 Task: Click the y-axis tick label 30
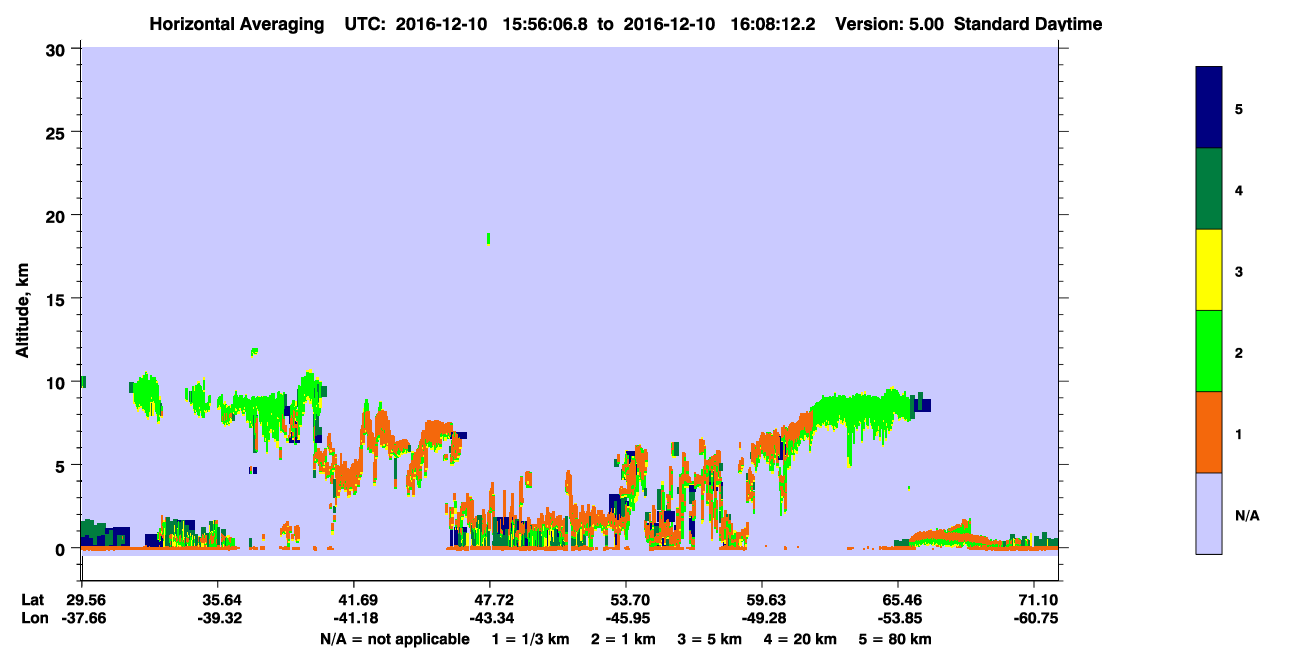pyautogui.click(x=58, y=49)
